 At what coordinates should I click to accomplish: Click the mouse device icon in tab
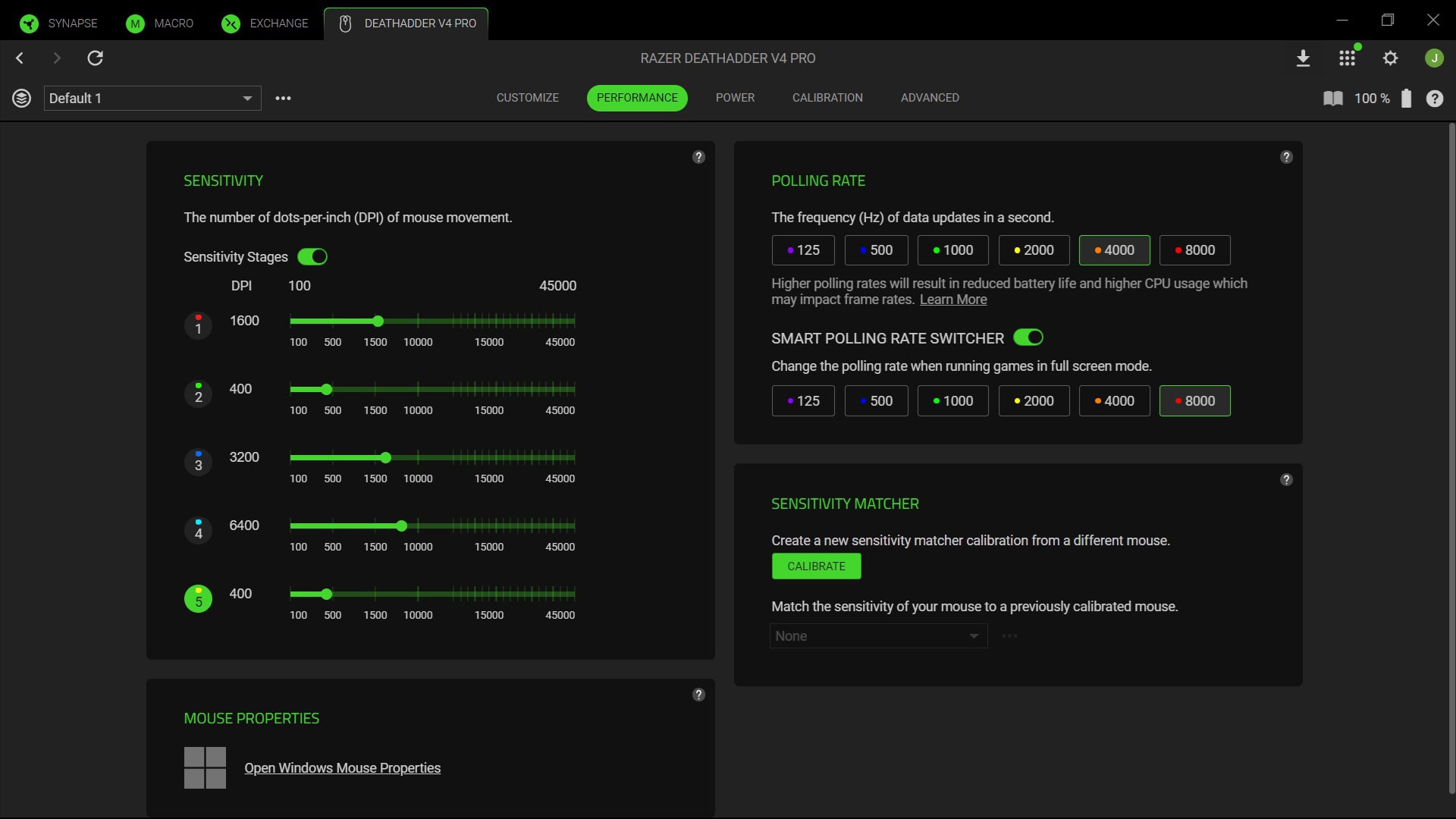coord(345,24)
